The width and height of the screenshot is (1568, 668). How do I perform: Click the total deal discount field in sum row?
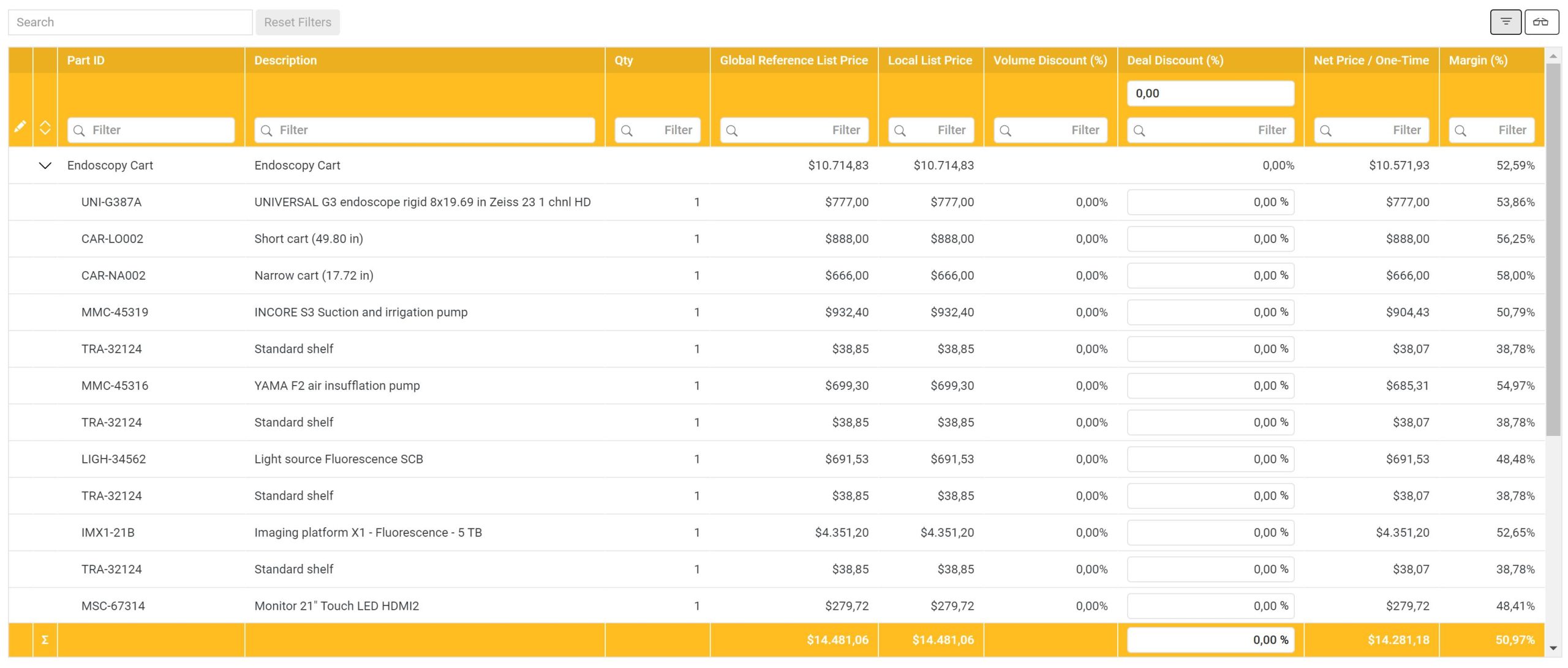pos(1210,639)
